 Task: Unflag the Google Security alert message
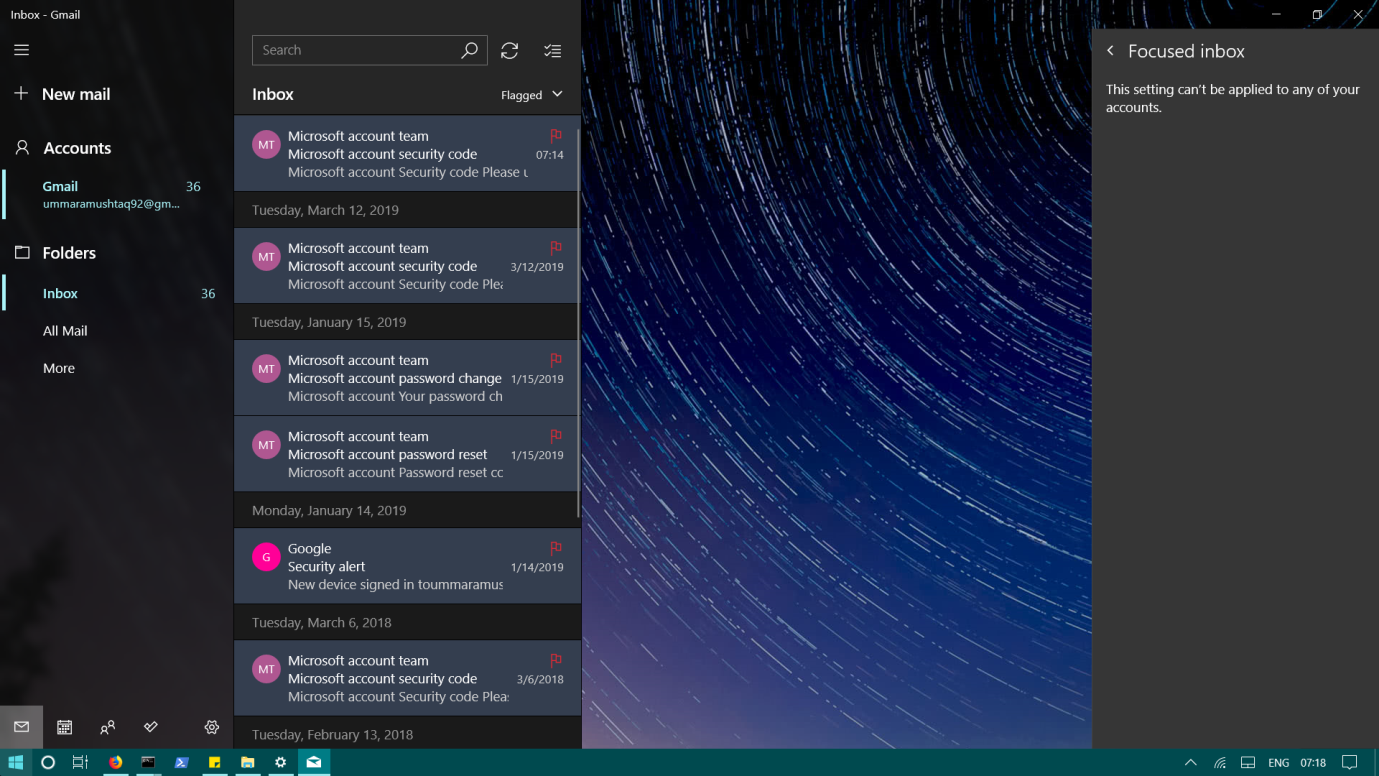coord(555,548)
